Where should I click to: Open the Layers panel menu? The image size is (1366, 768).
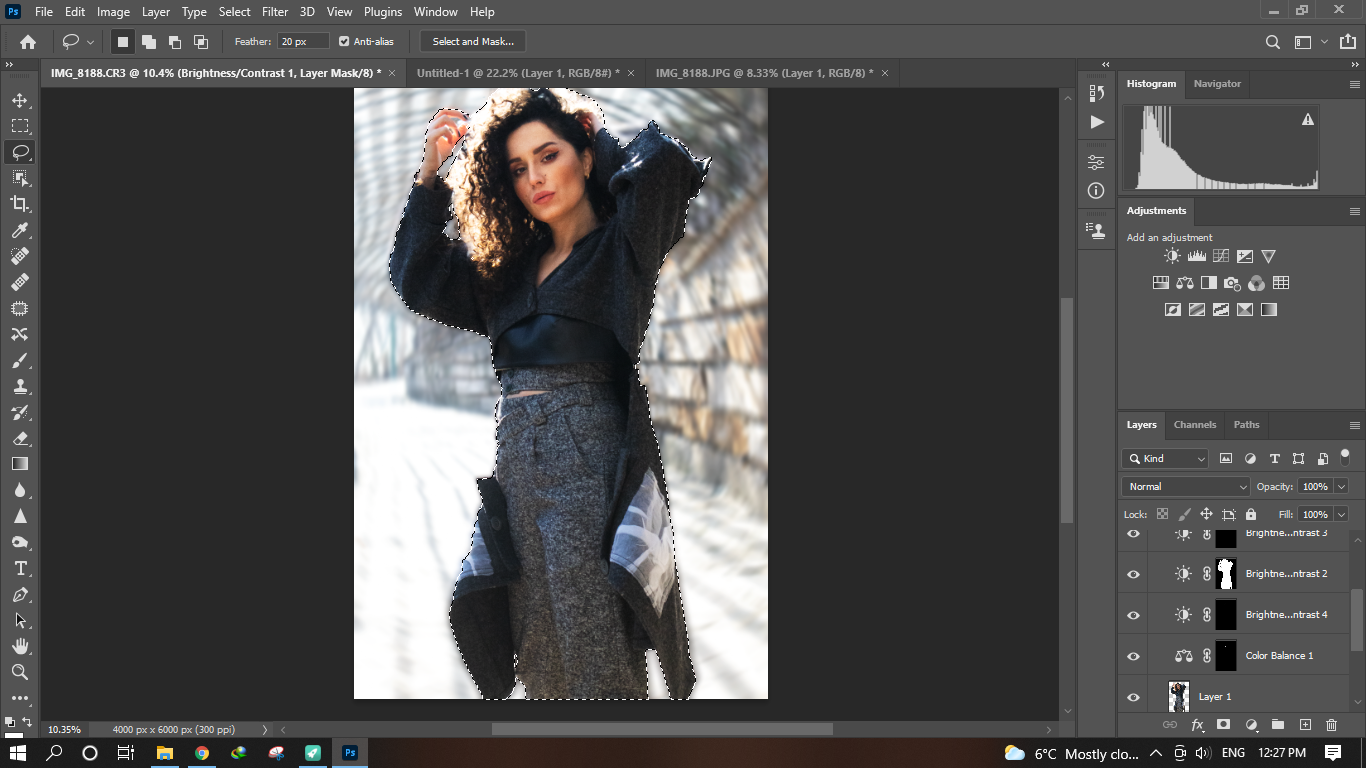pyautogui.click(x=1354, y=425)
